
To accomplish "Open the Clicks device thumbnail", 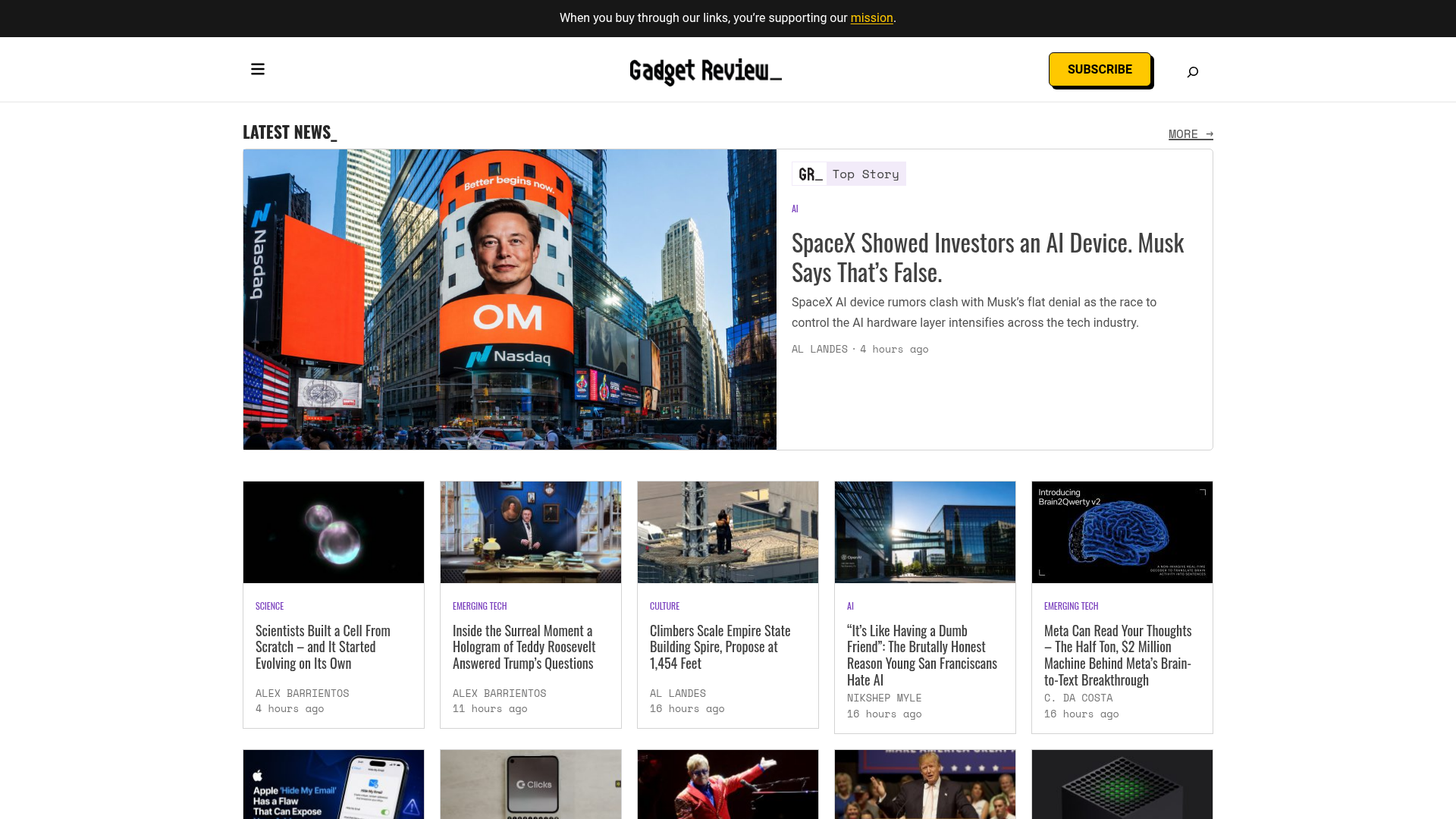I will (x=531, y=784).
